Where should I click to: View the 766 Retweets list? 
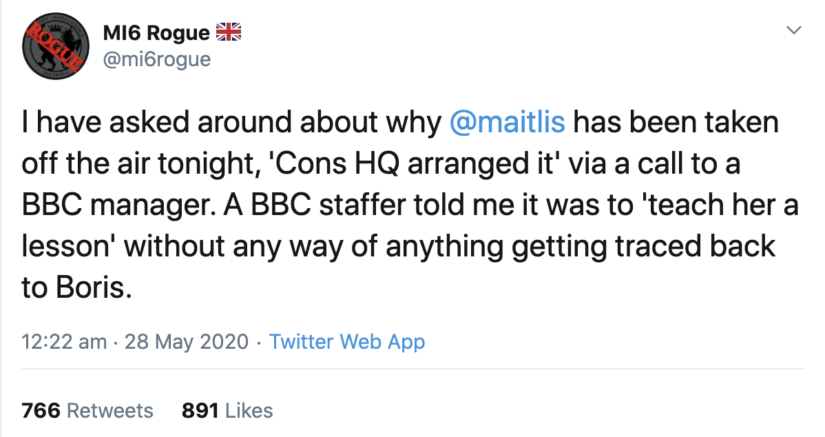(87, 411)
